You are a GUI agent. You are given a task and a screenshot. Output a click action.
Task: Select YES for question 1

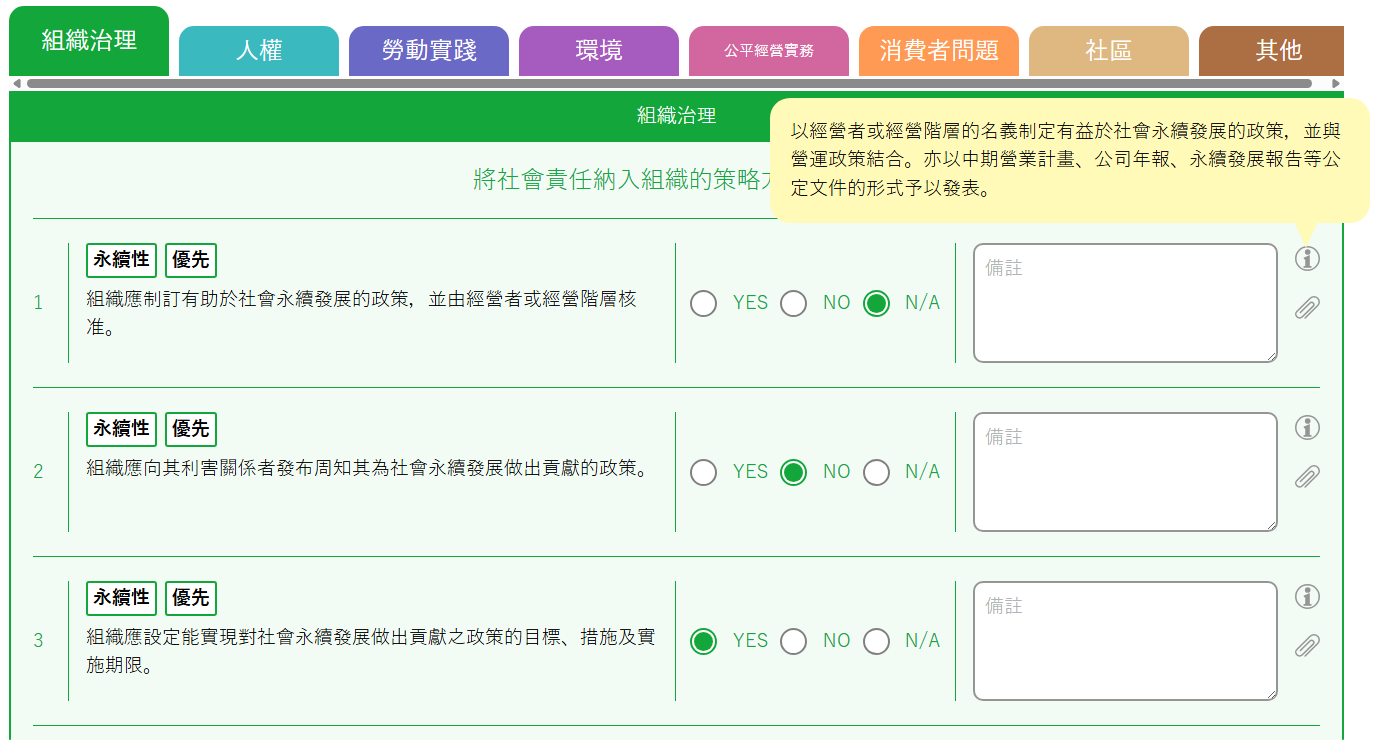pyautogui.click(x=704, y=303)
